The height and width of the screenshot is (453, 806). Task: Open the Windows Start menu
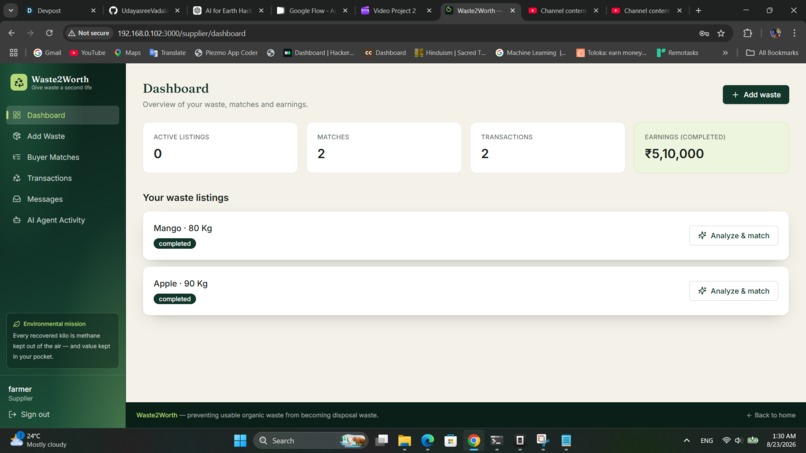[240, 441]
